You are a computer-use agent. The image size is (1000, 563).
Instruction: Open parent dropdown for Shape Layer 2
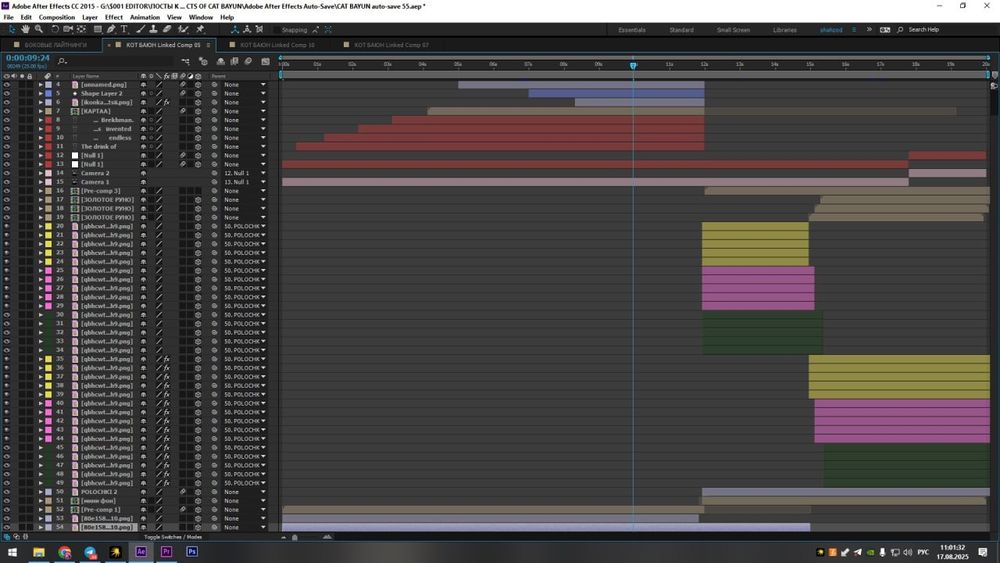click(x=245, y=93)
